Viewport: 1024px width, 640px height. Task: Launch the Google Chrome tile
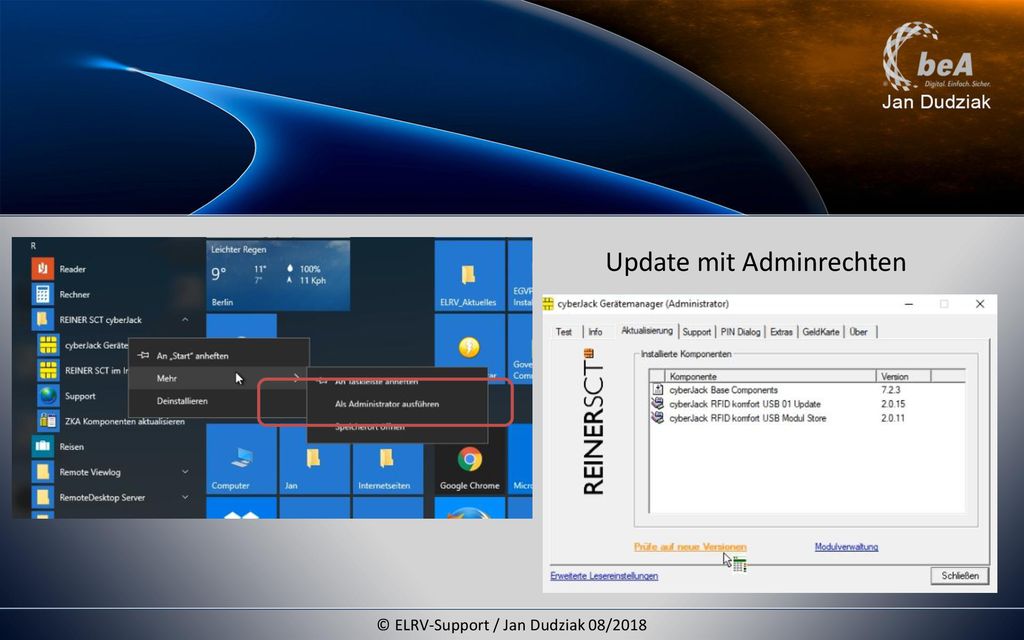pyautogui.click(x=469, y=459)
